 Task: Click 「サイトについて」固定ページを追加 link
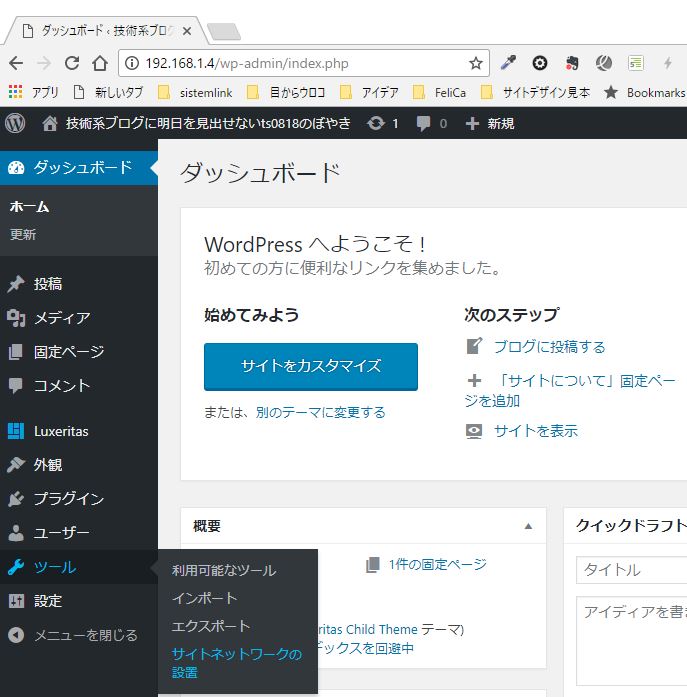(570, 390)
